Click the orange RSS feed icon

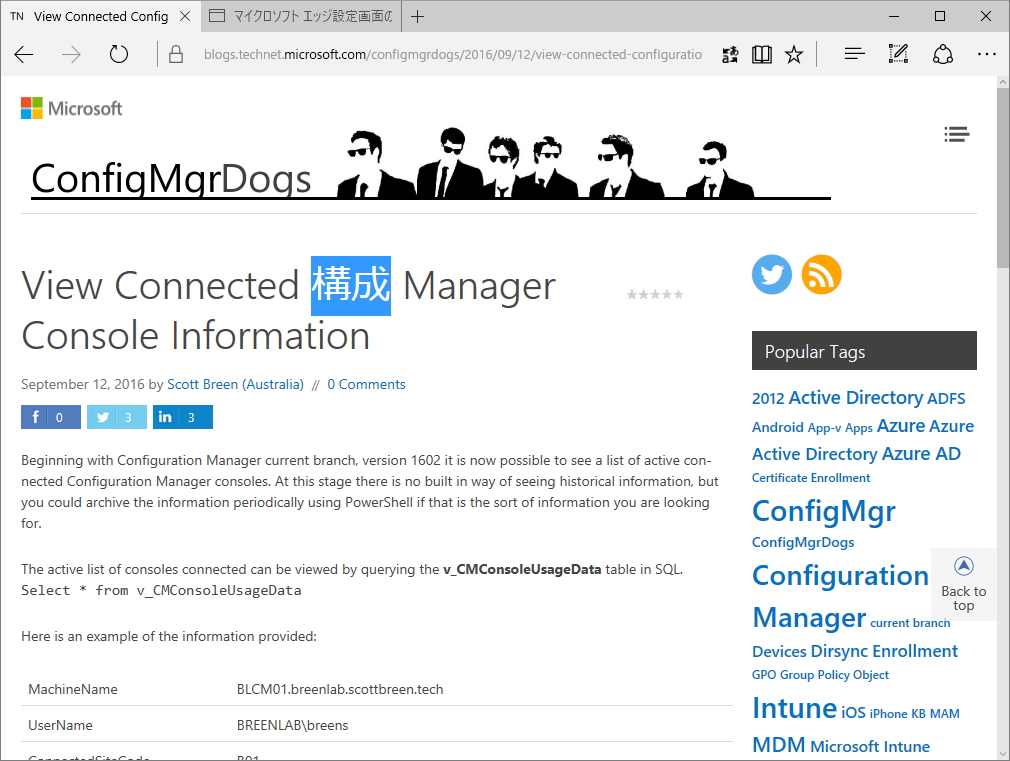(821, 275)
